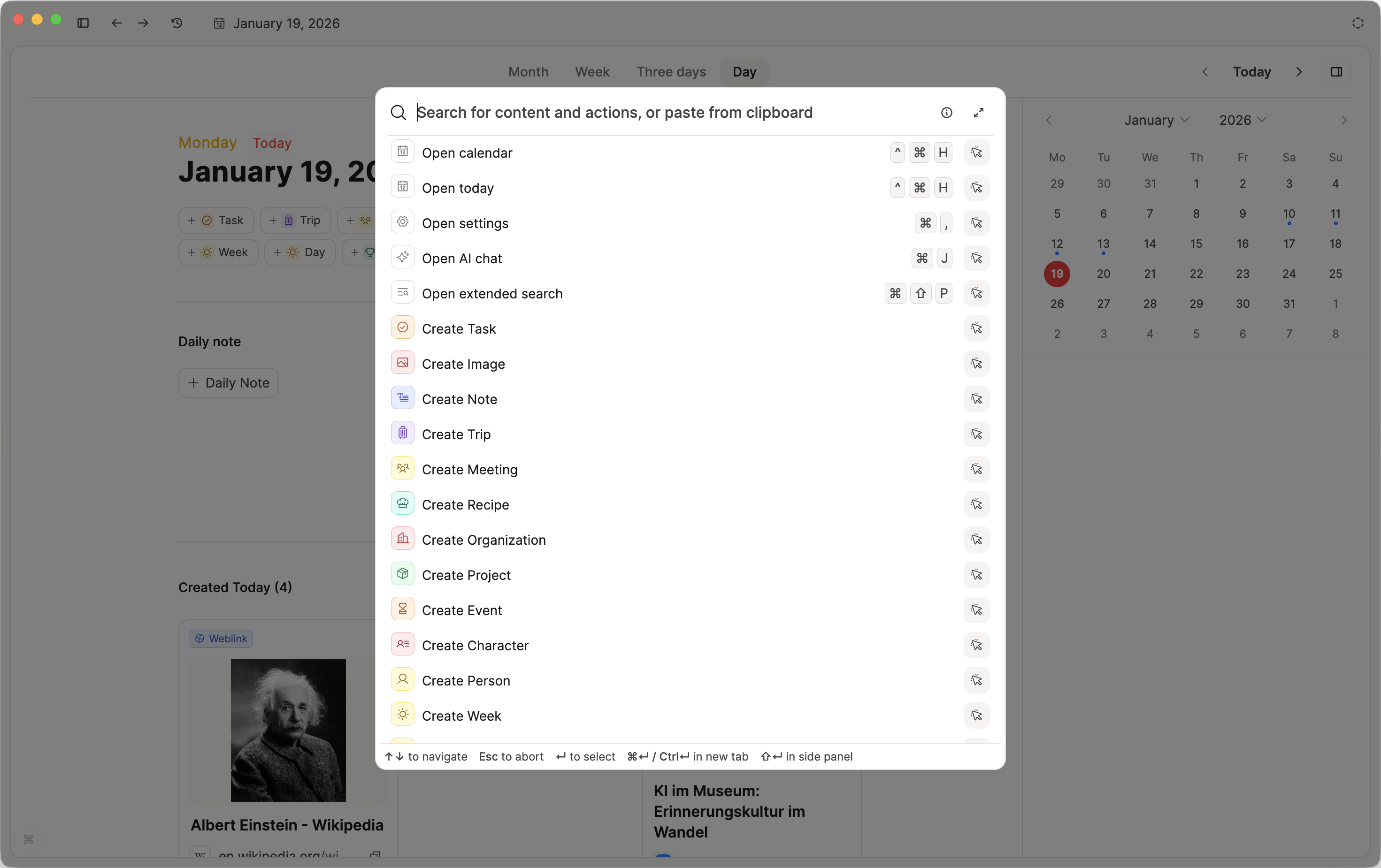Open the history clock icon in toolbar
The height and width of the screenshot is (868, 1381).
tap(176, 23)
